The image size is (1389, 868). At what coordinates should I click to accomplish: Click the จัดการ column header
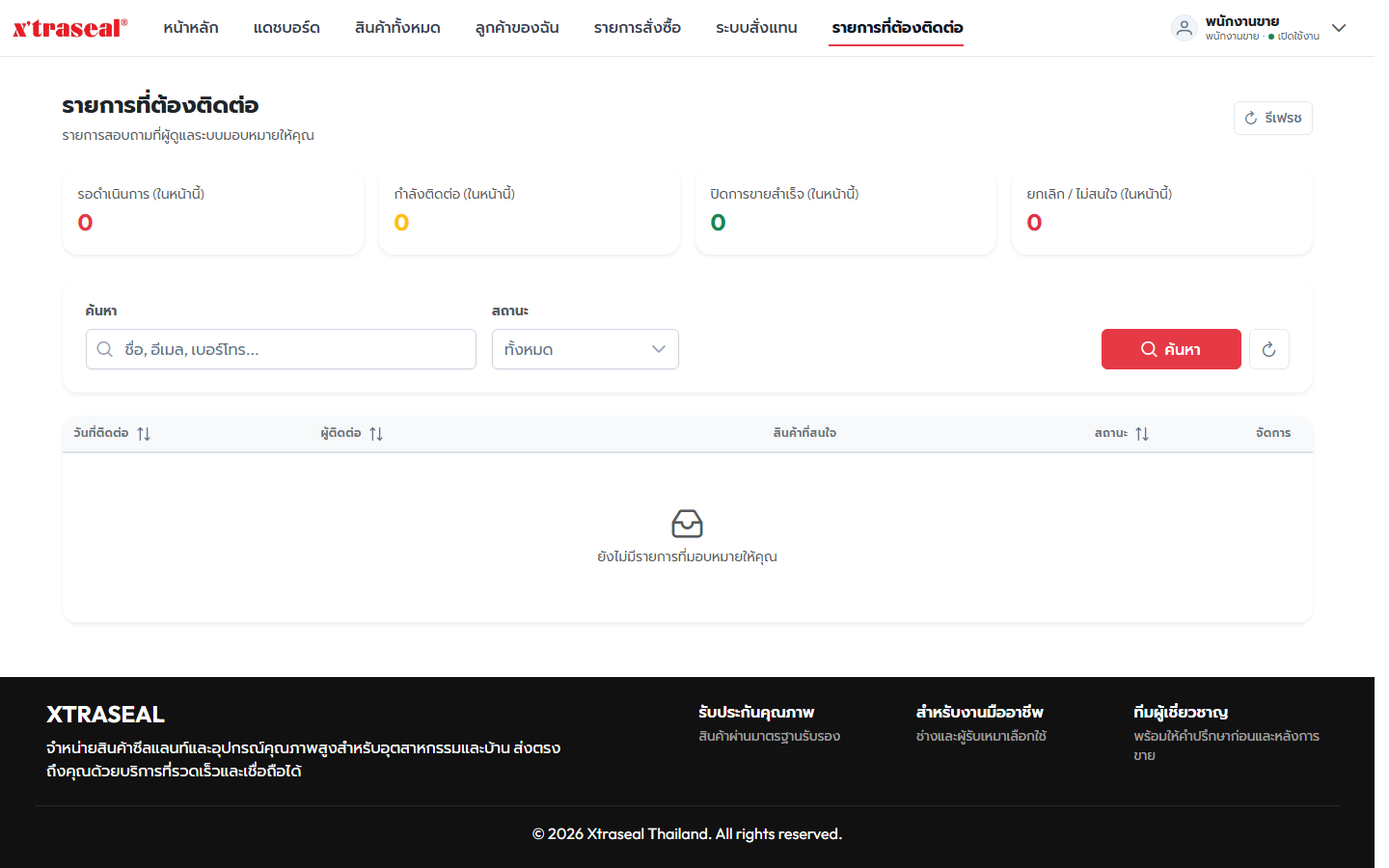pyautogui.click(x=1273, y=433)
